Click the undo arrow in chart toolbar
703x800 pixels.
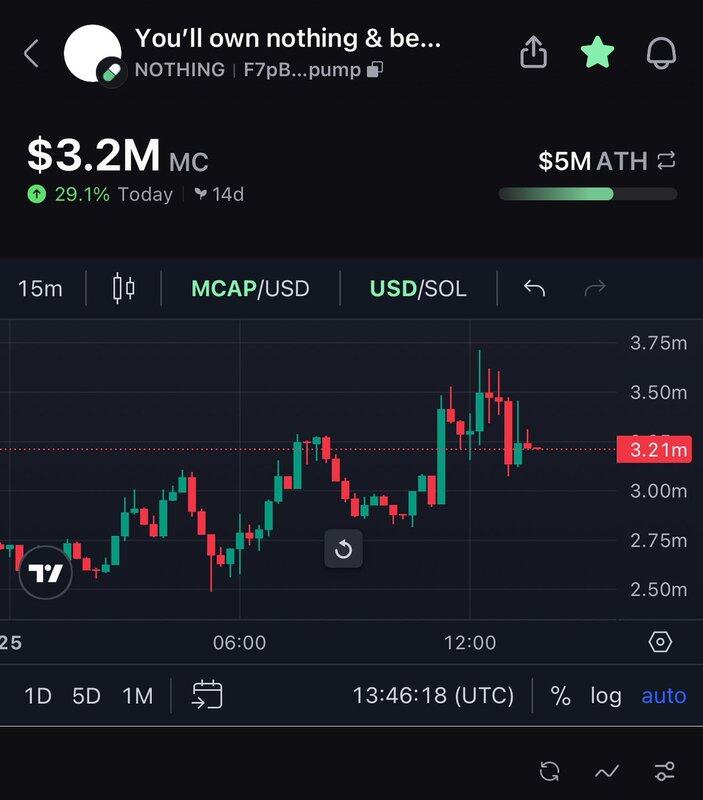click(535, 289)
